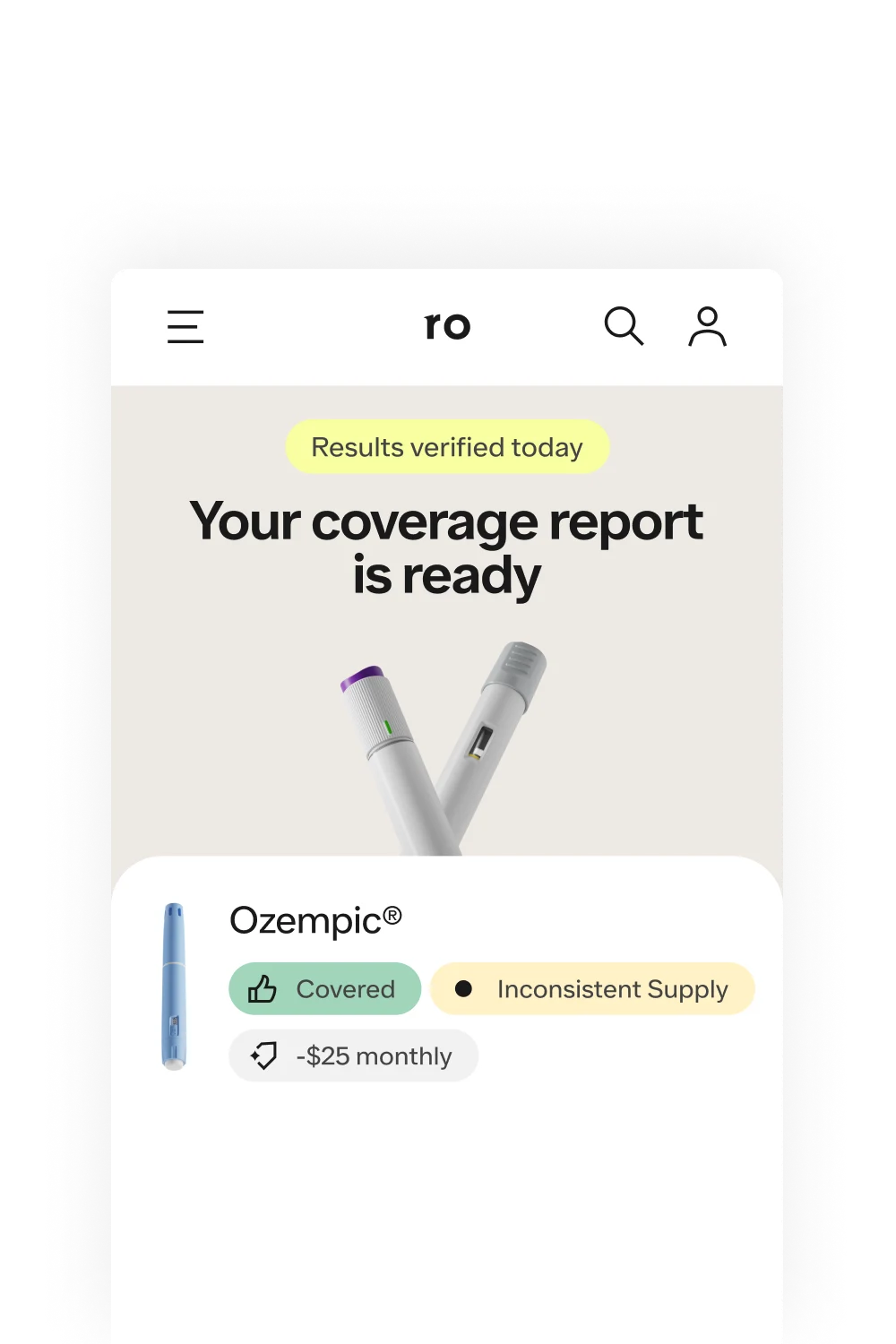Click the ro logo in the header
The height and width of the screenshot is (1344, 896).
click(x=447, y=325)
